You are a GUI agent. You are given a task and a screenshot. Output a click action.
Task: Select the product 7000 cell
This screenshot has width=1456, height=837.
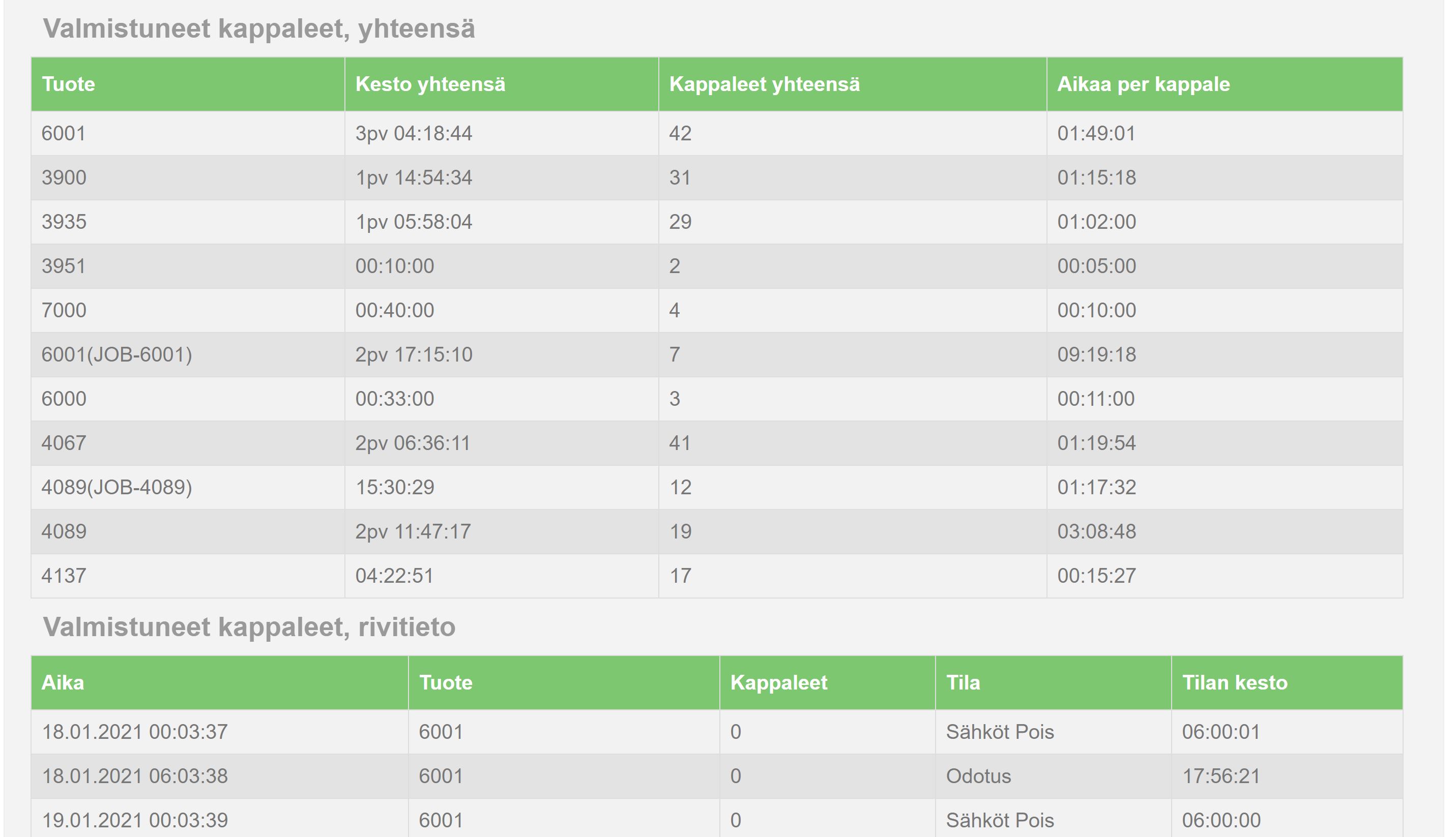pos(64,310)
